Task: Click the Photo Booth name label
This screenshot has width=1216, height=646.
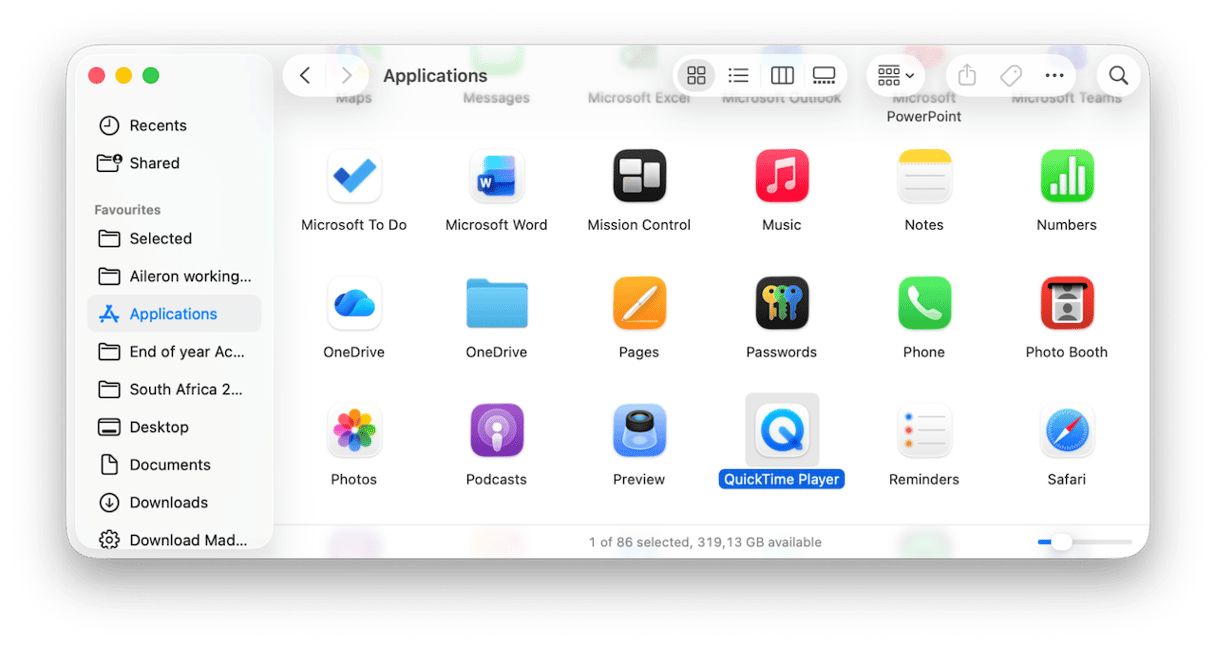Action: (x=1067, y=352)
